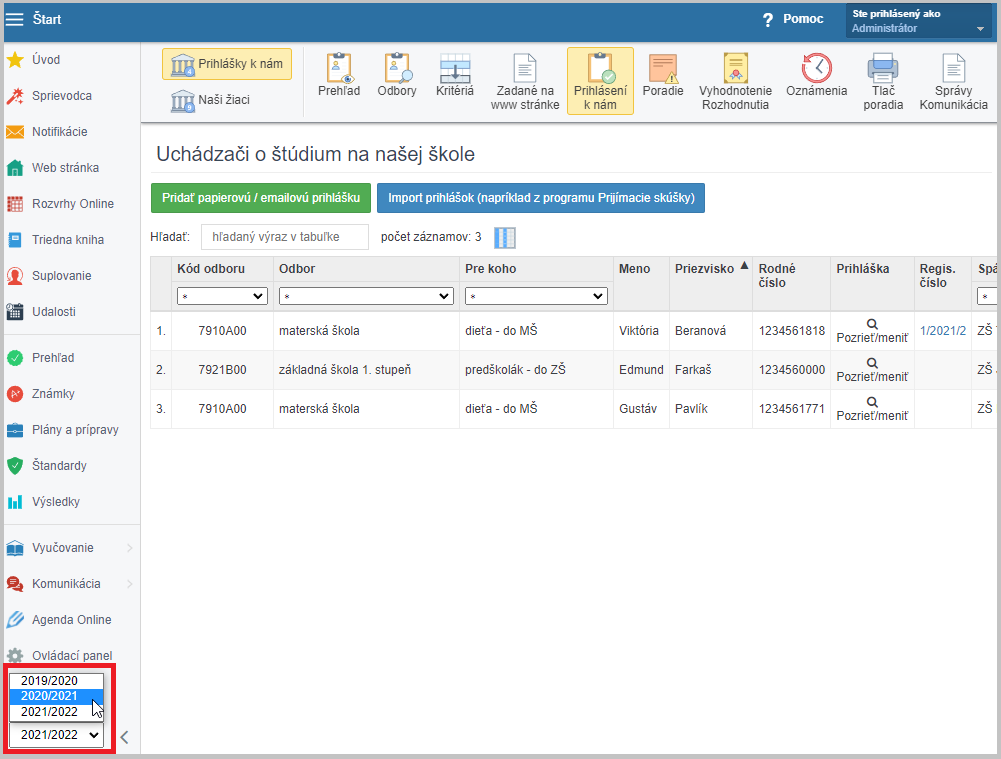Viewport: 1001px width, 759px height.
Task: Switch to Prihlášky k nám tab
Action: (x=227, y=64)
